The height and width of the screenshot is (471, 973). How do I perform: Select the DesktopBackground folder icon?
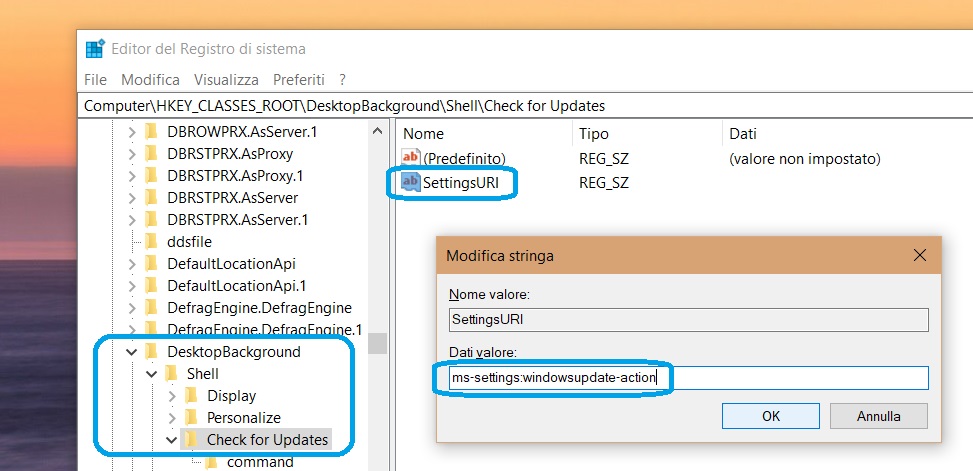[x=151, y=352]
